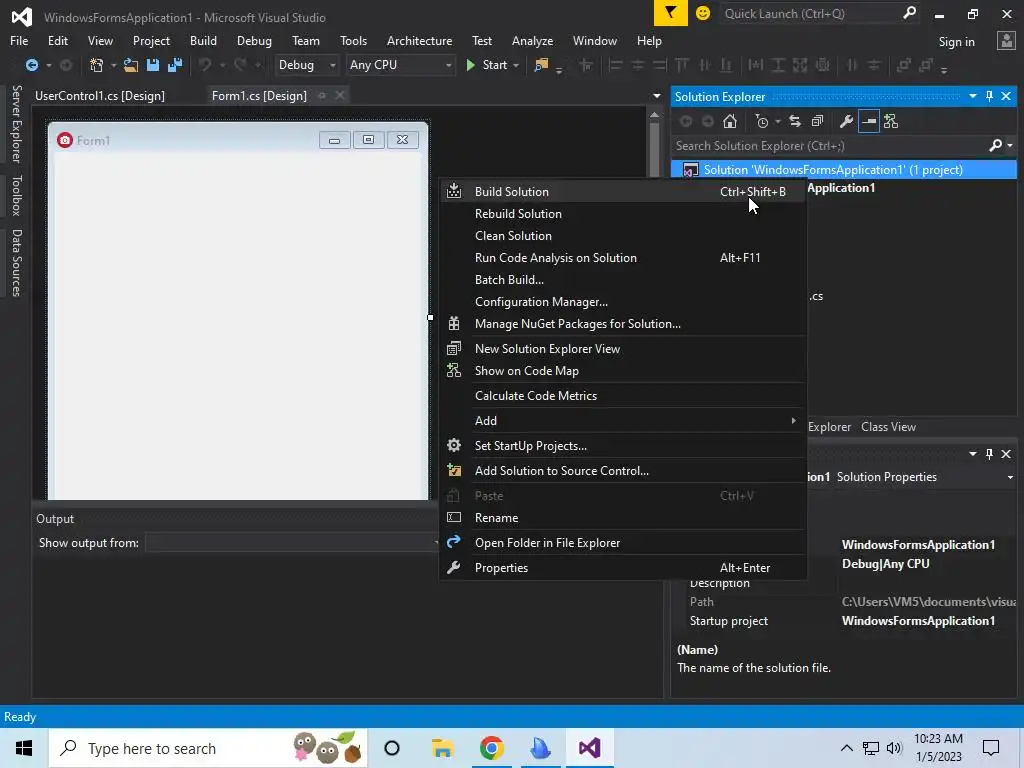Viewport: 1024px width, 768px height.
Task: Click Pending Changes Filter clock icon
Action: [761, 121]
